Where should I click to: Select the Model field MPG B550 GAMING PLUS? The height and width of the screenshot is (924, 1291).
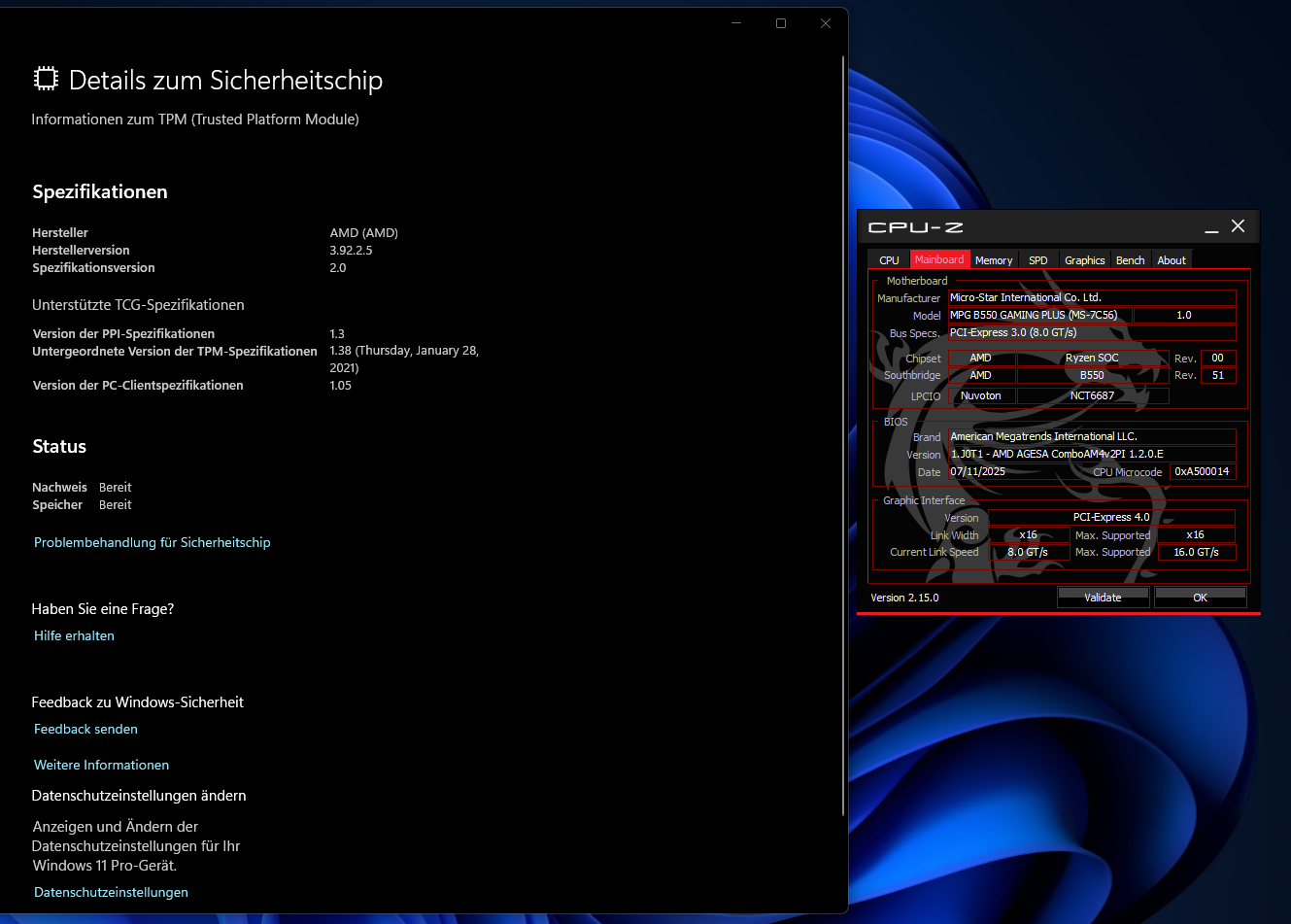(x=1039, y=315)
